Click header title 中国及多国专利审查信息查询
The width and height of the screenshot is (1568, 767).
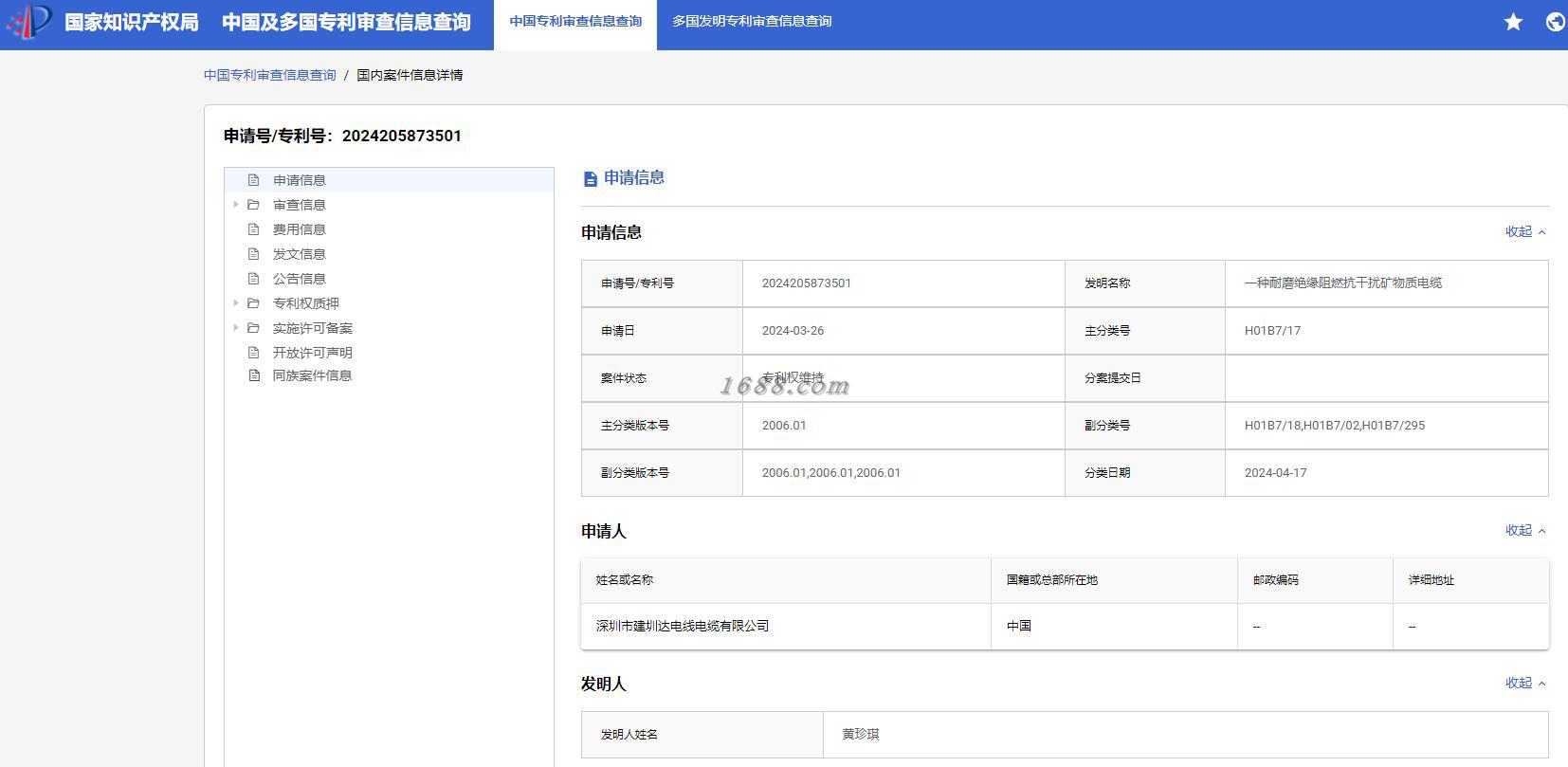tap(346, 22)
